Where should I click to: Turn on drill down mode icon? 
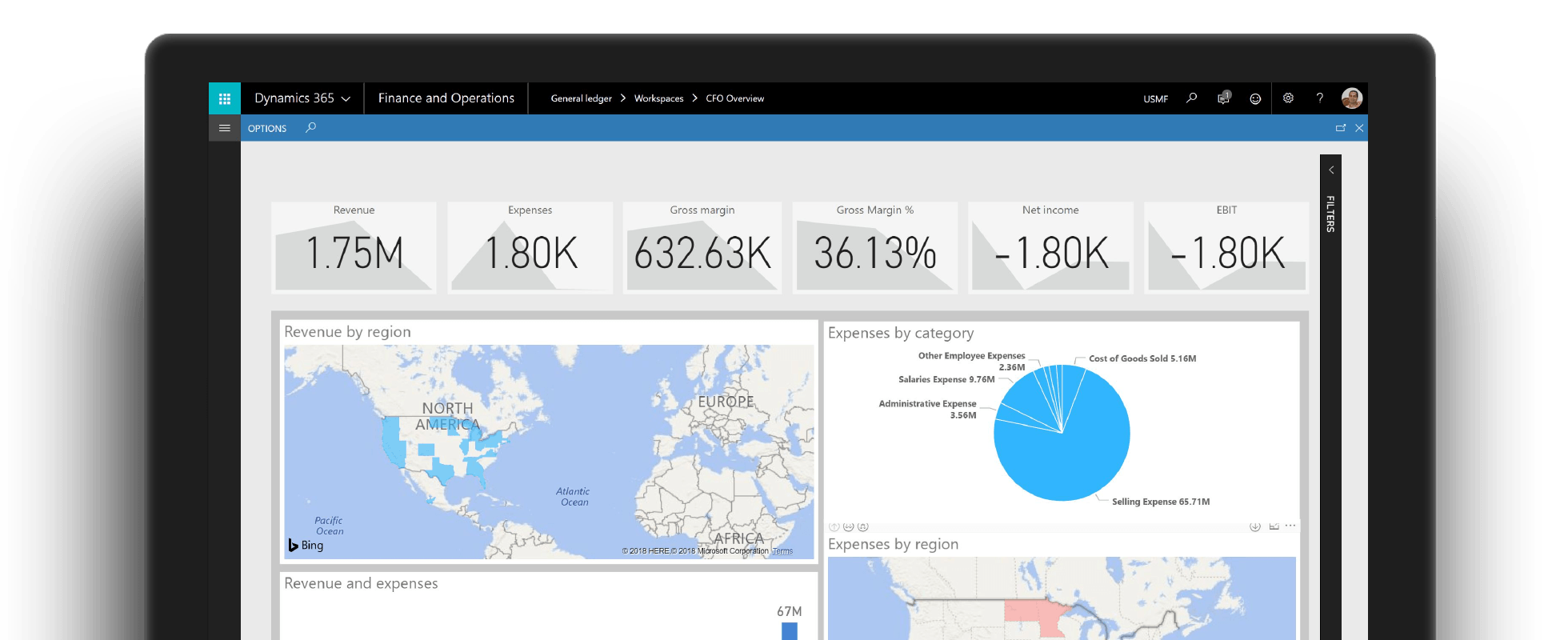pyautogui.click(x=1255, y=526)
